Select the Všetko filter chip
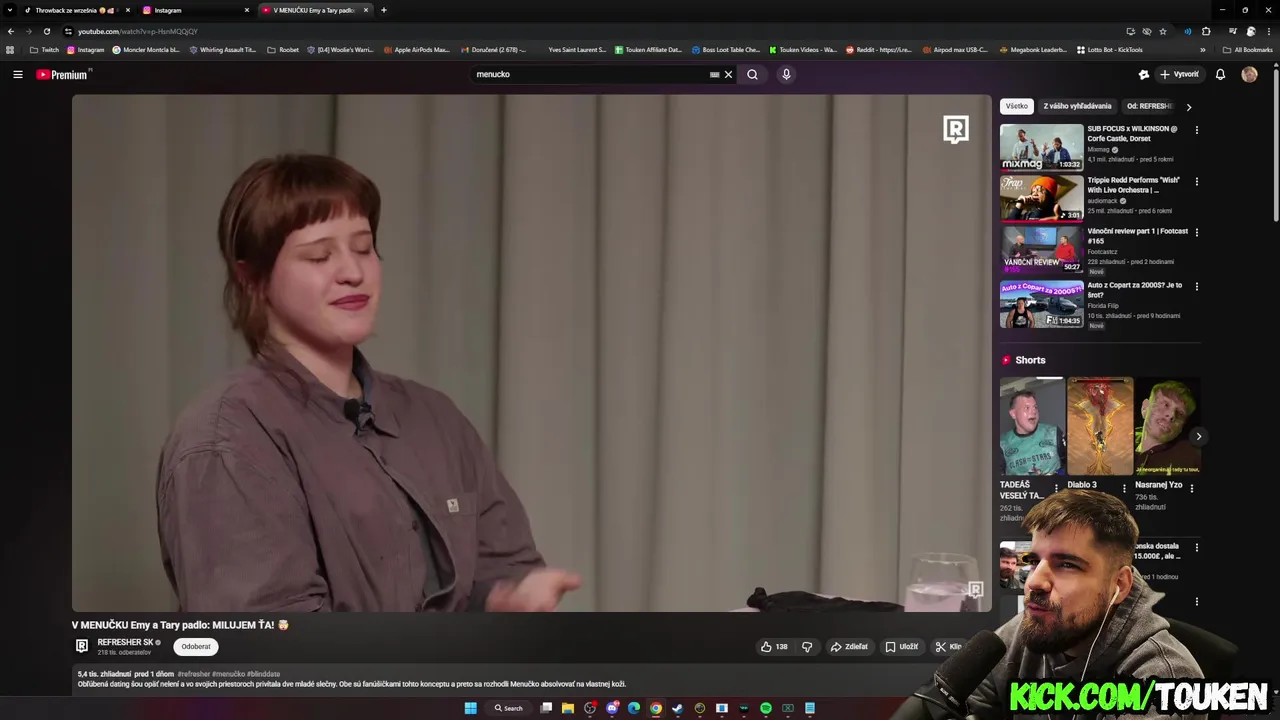Screen dimensions: 1280x720 tap(1017, 106)
